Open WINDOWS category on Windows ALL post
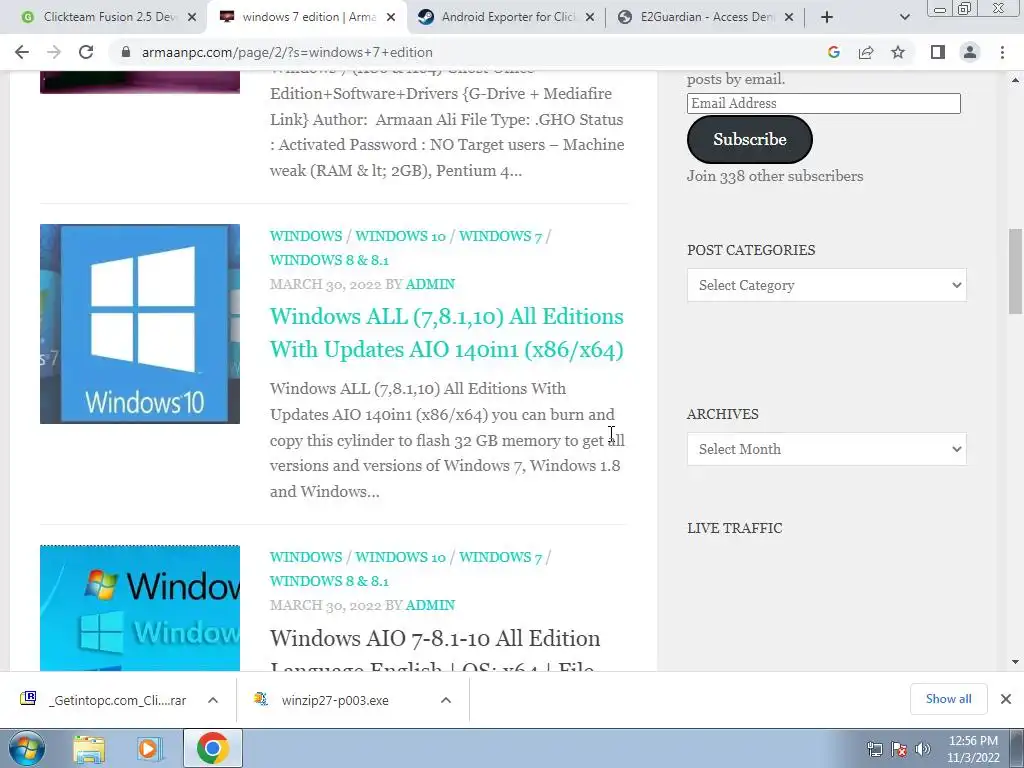The height and width of the screenshot is (768, 1024). [306, 236]
